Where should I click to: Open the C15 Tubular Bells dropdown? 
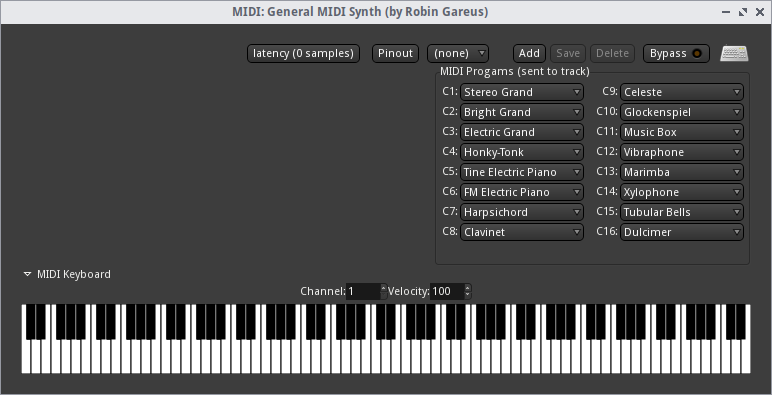coord(682,212)
